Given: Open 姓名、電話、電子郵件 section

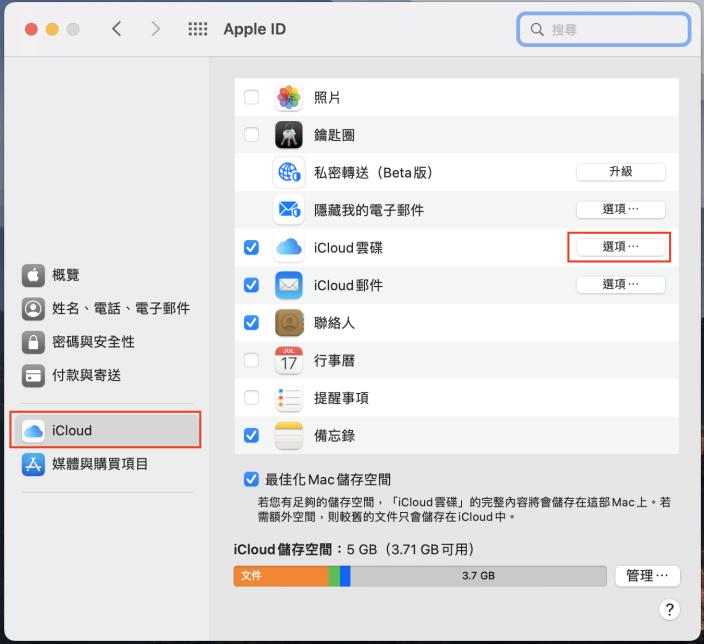Looking at the screenshot, I should tap(106, 309).
